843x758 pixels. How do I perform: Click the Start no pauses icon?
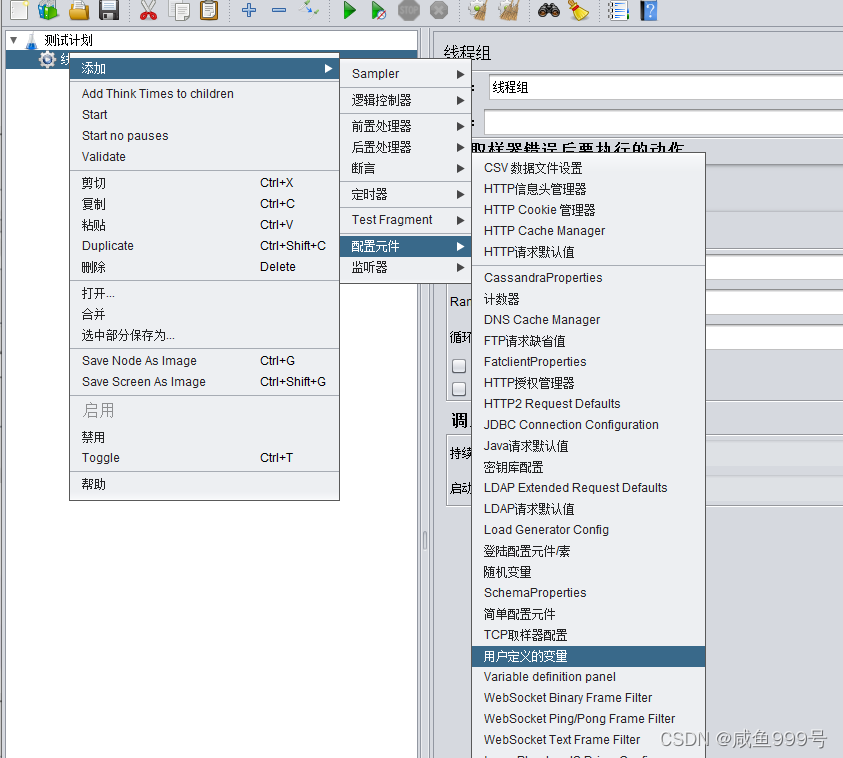378,10
